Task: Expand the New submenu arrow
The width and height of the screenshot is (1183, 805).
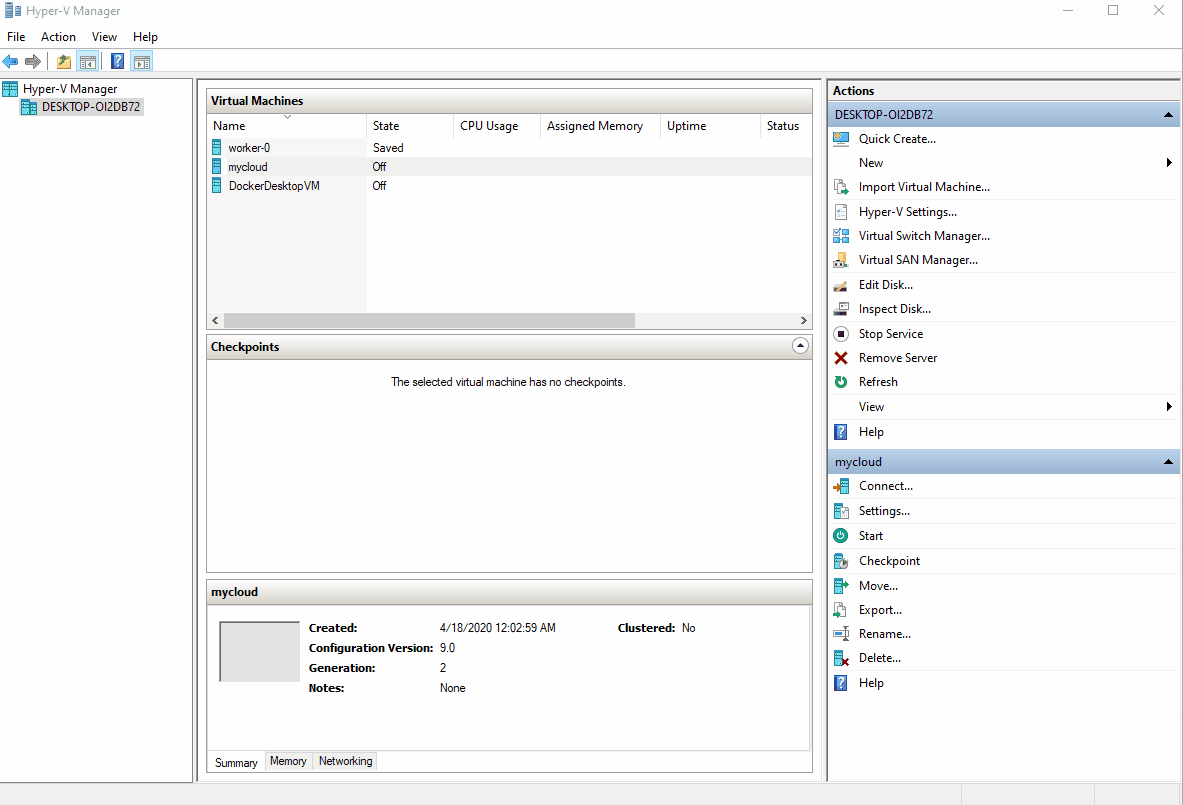Action: pyautogui.click(x=1169, y=163)
